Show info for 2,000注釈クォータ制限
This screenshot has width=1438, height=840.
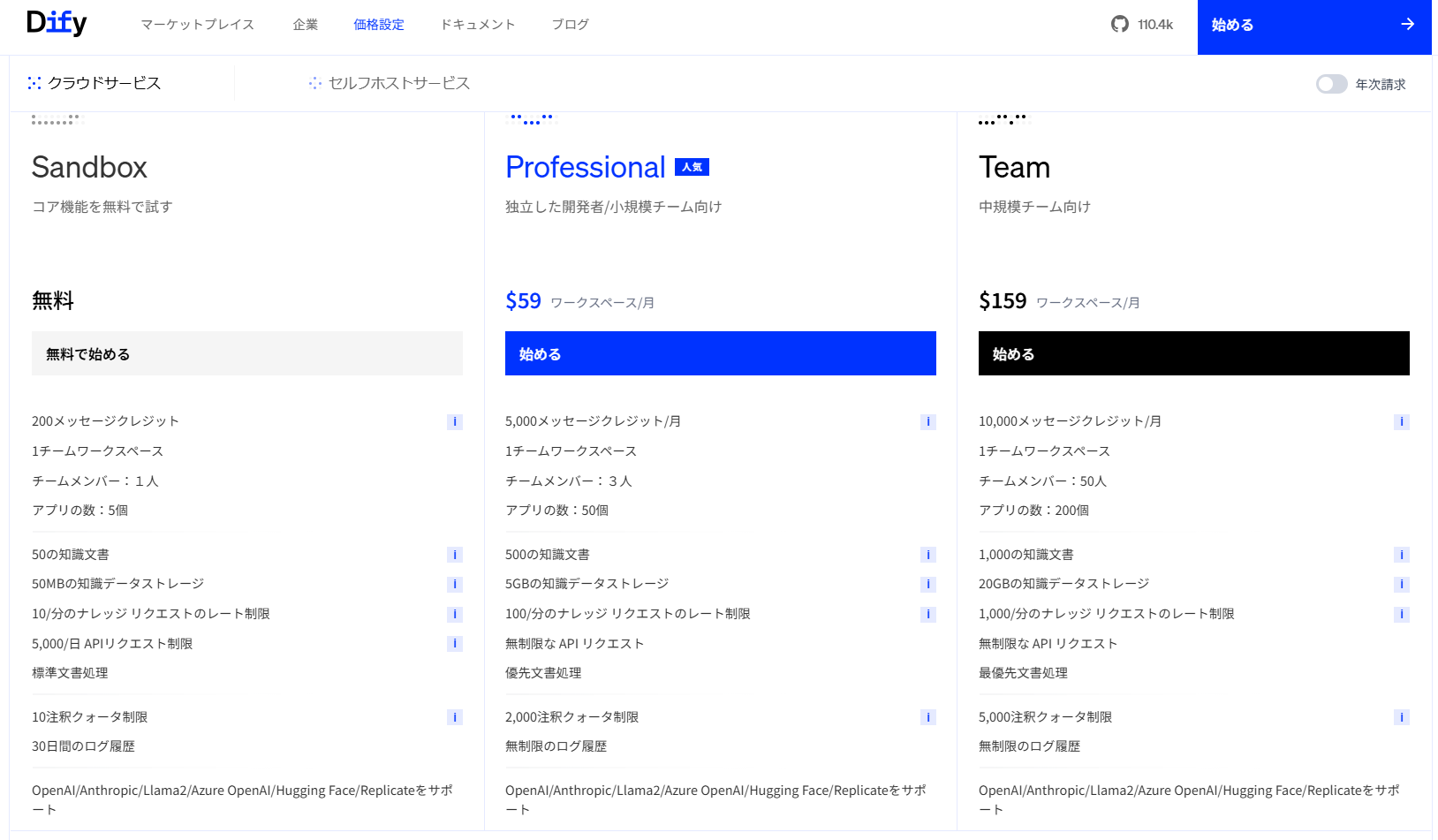pyautogui.click(x=928, y=717)
